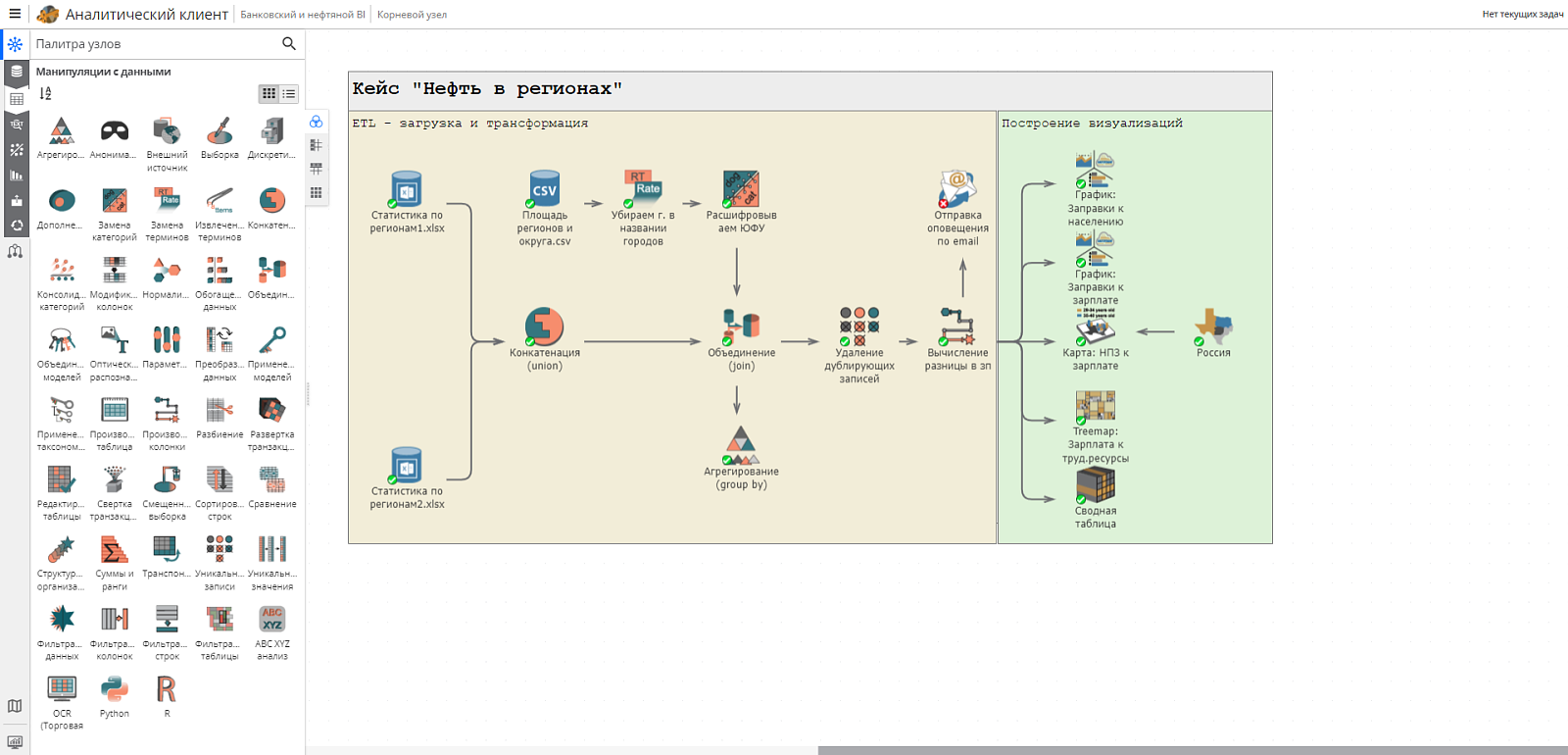Switch palette to grid view
The height and width of the screenshot is (755, 1568).
[269, 94]
